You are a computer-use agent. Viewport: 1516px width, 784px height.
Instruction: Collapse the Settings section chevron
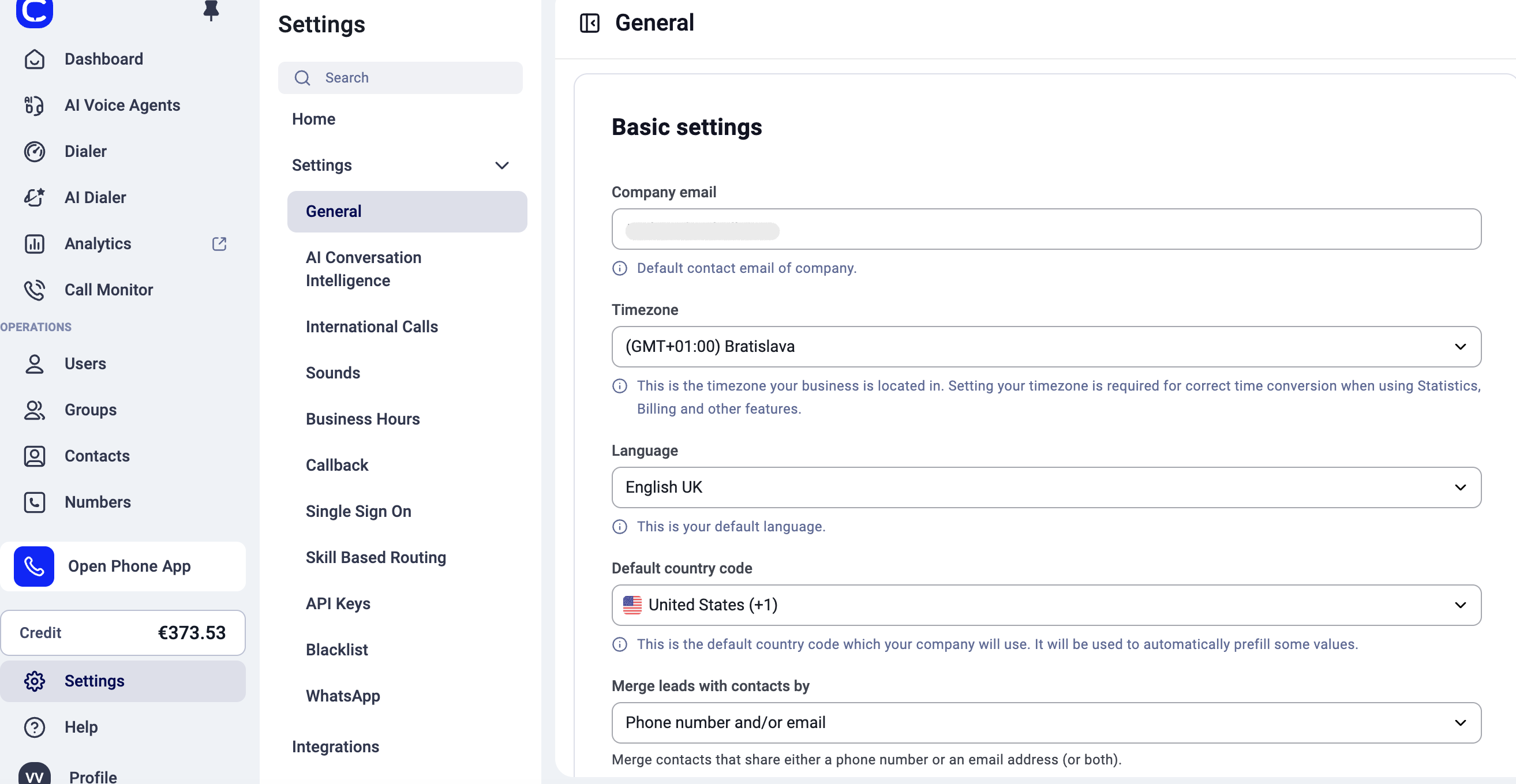[x=501, y=165]
